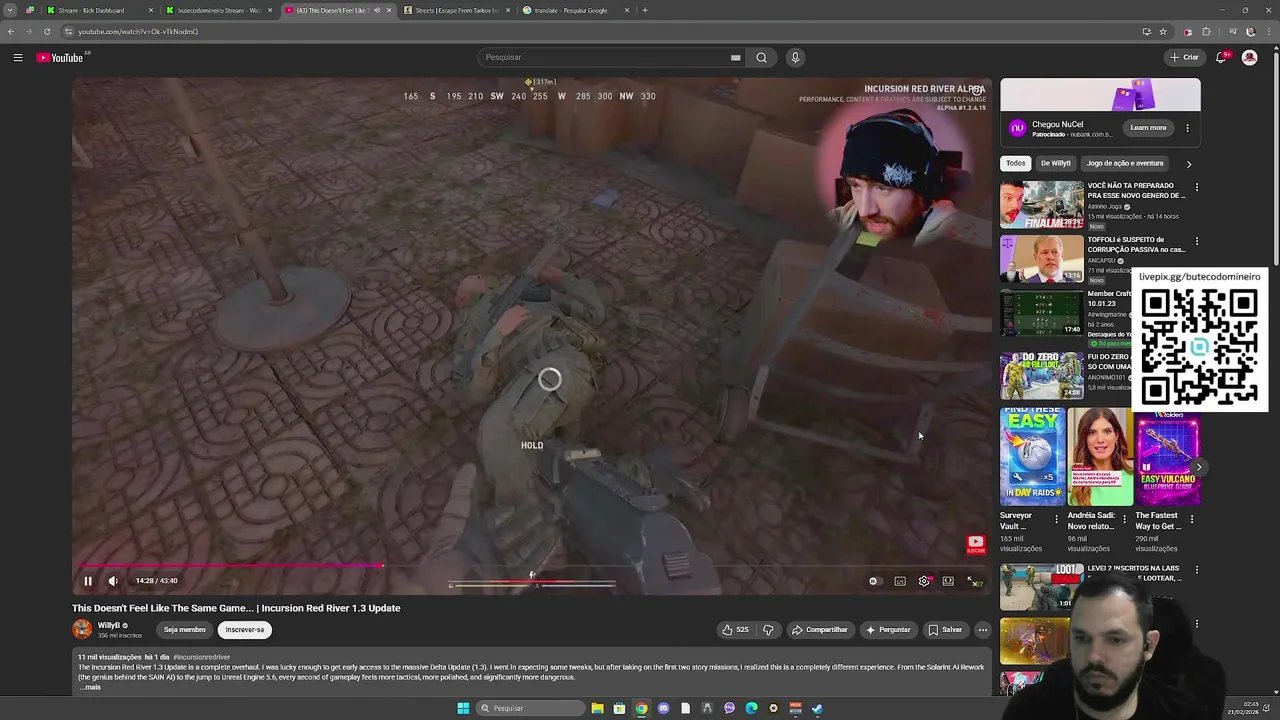Viewport: 1280px width, 720px height.
Task: Switch to the butecodomineiro Stream tab
Action: click(x=217, y=10)
